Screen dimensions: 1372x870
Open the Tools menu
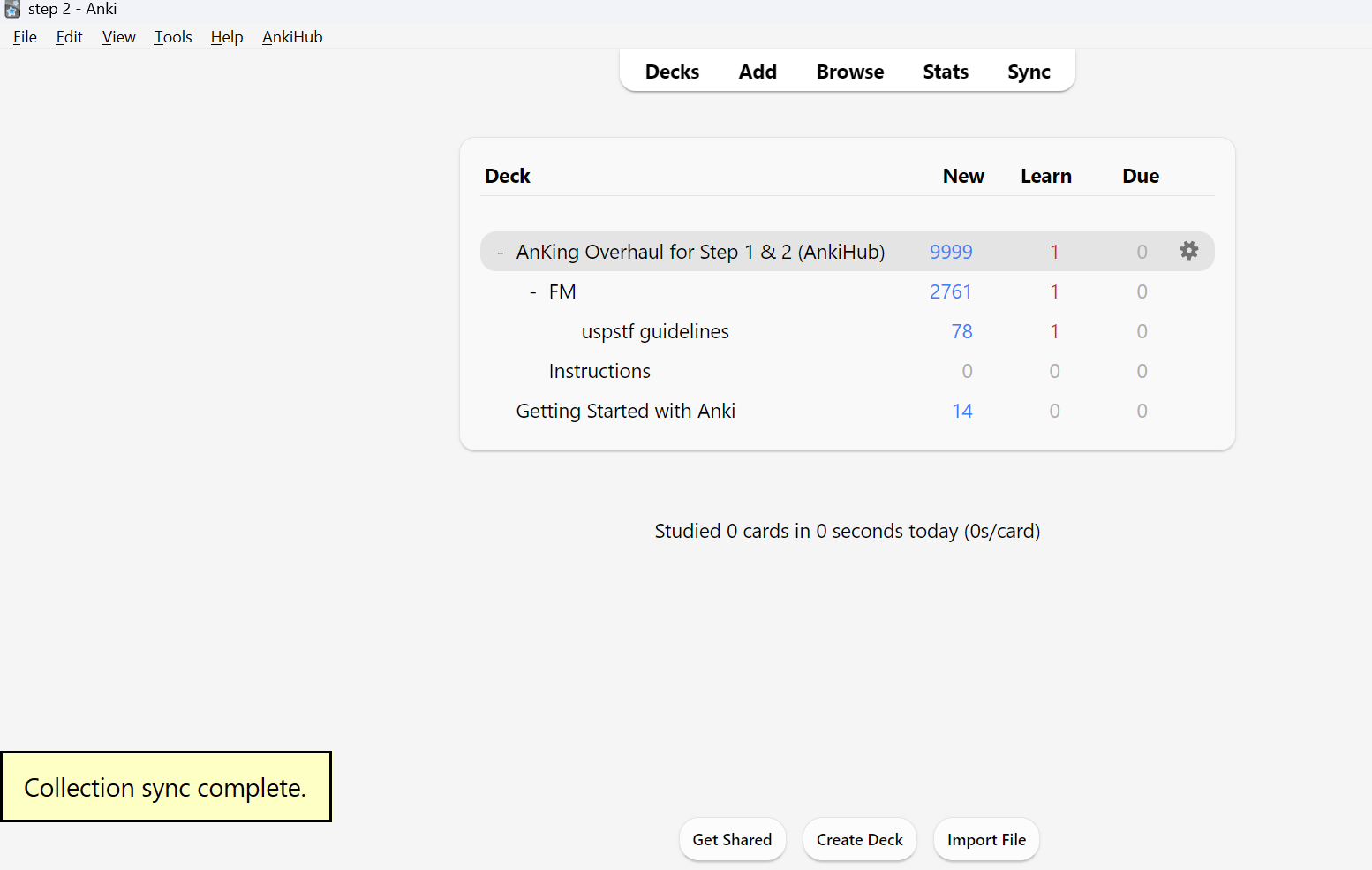click(173, 37)
